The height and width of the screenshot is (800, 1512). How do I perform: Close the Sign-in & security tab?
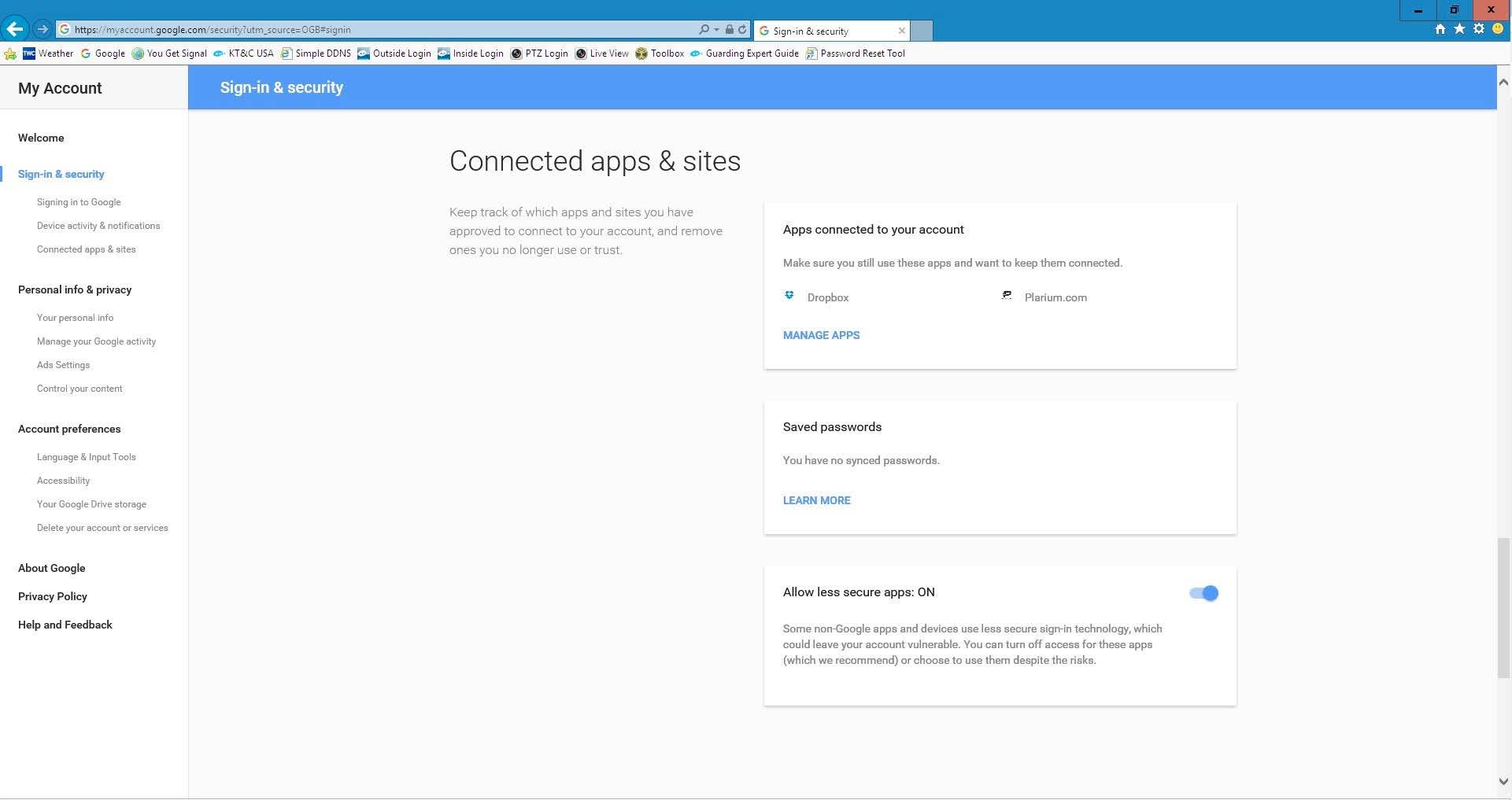point(901,31)
